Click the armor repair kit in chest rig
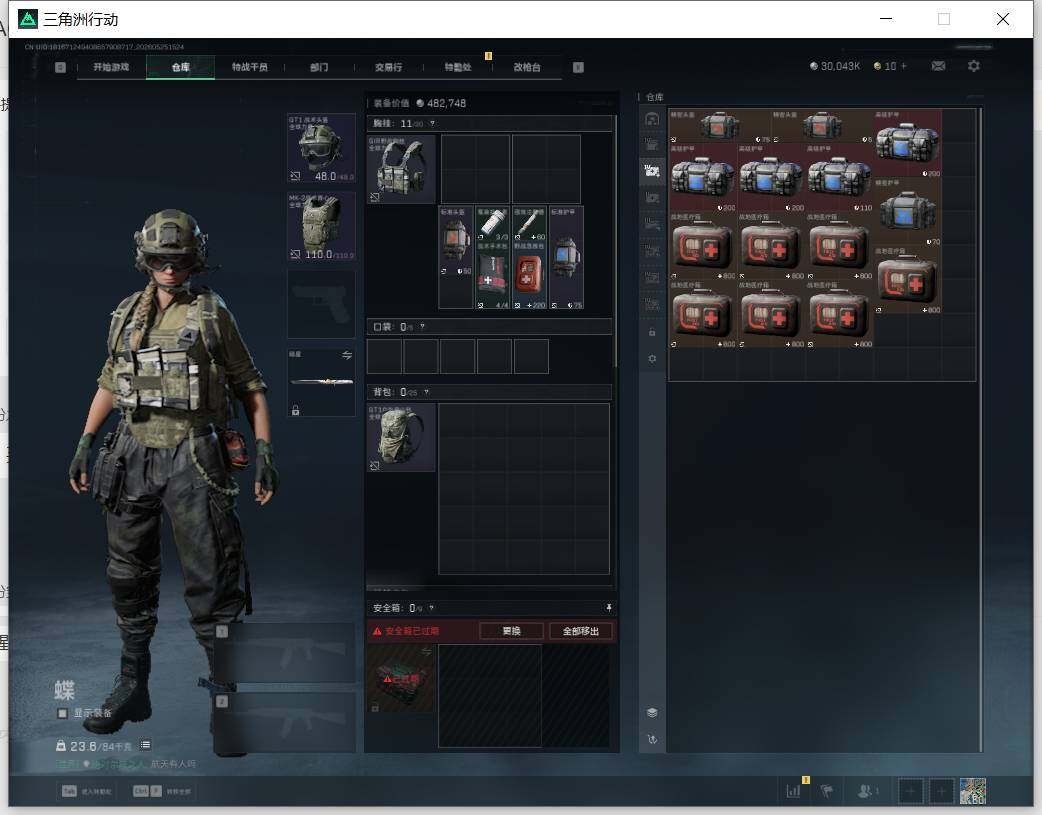 [x=567, y=258]
